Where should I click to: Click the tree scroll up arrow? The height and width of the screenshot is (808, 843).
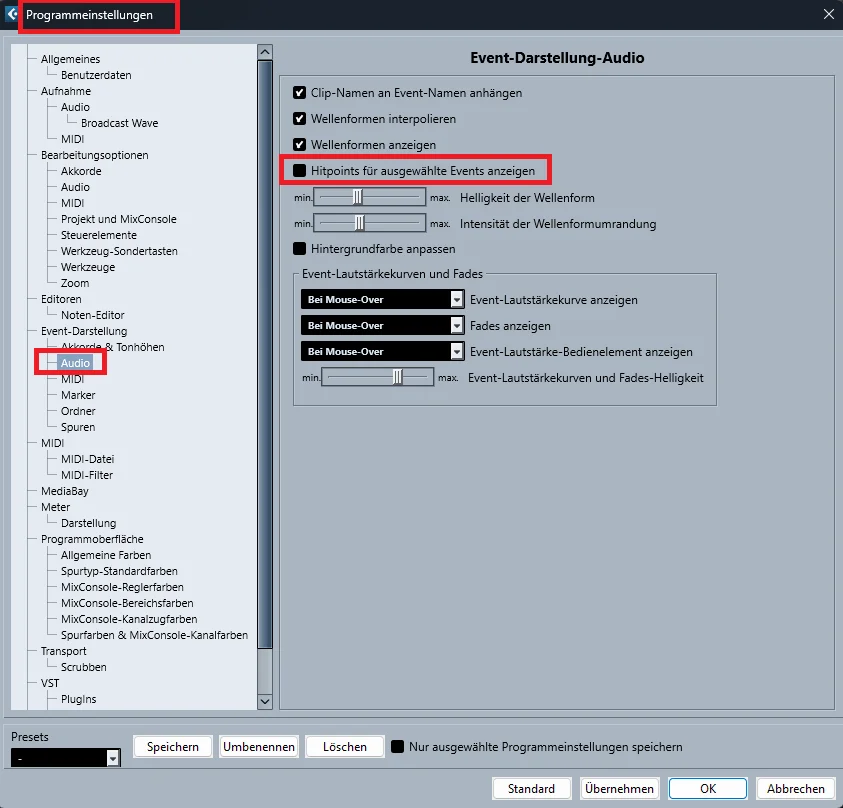pyautogui.click(x=265, y=52)
